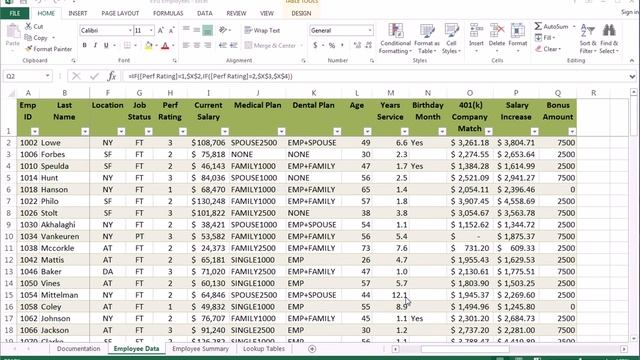Click the Documentation sheet tab

[x=78, y=349]
